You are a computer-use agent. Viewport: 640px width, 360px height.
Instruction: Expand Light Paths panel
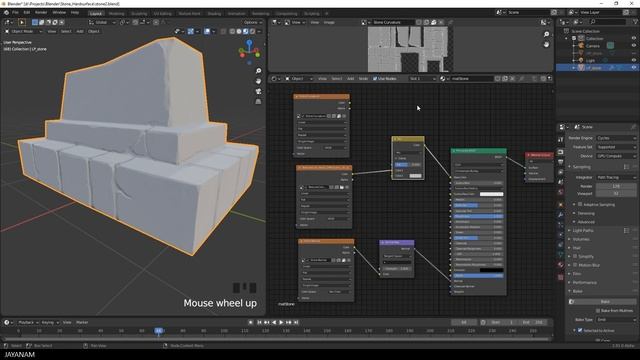click(583, 231)
